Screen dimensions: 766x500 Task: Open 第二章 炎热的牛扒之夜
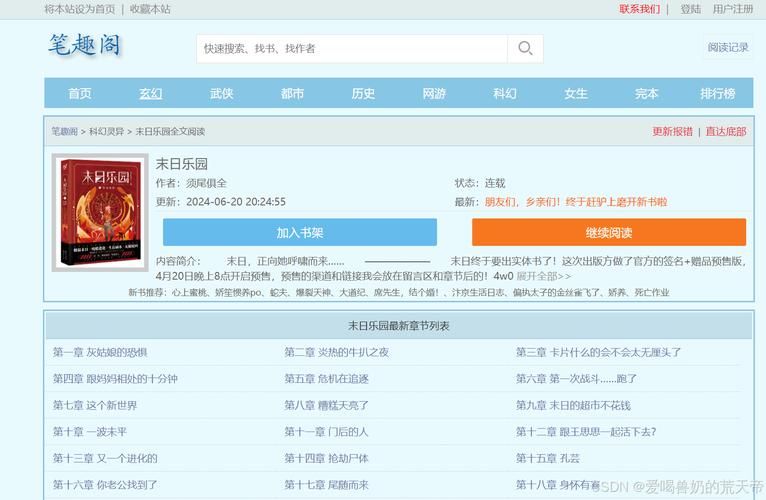point(337,352)
